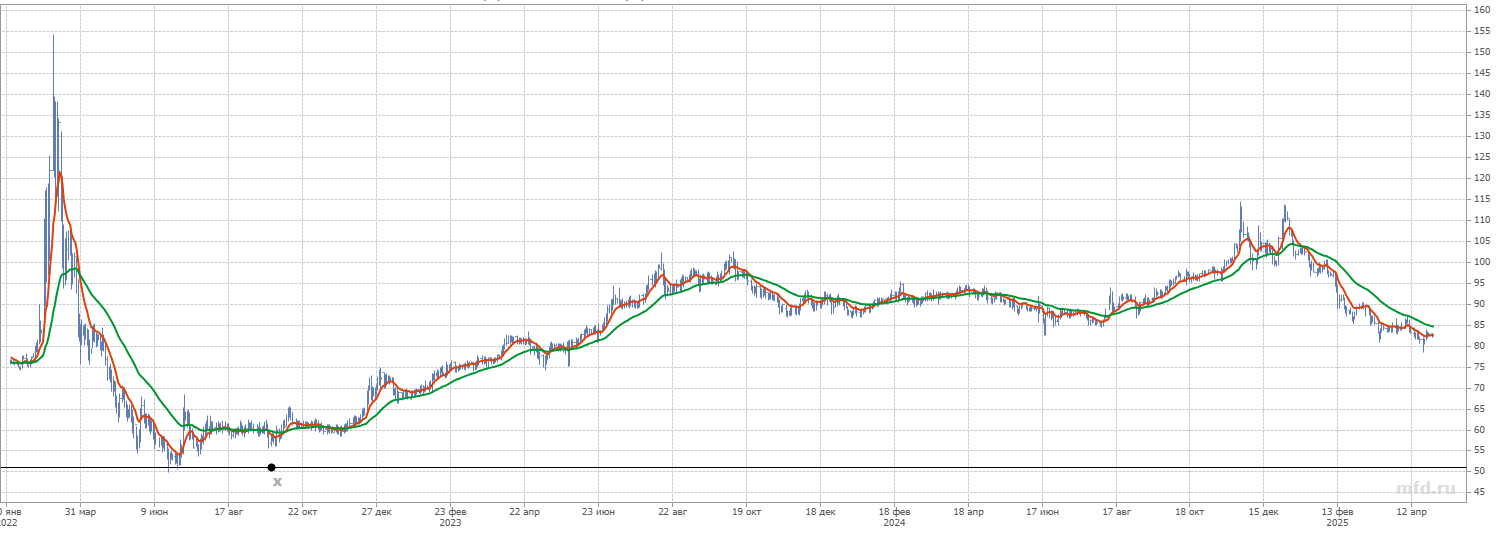Click the 17 июн date label

click(x=1041, y=510)
